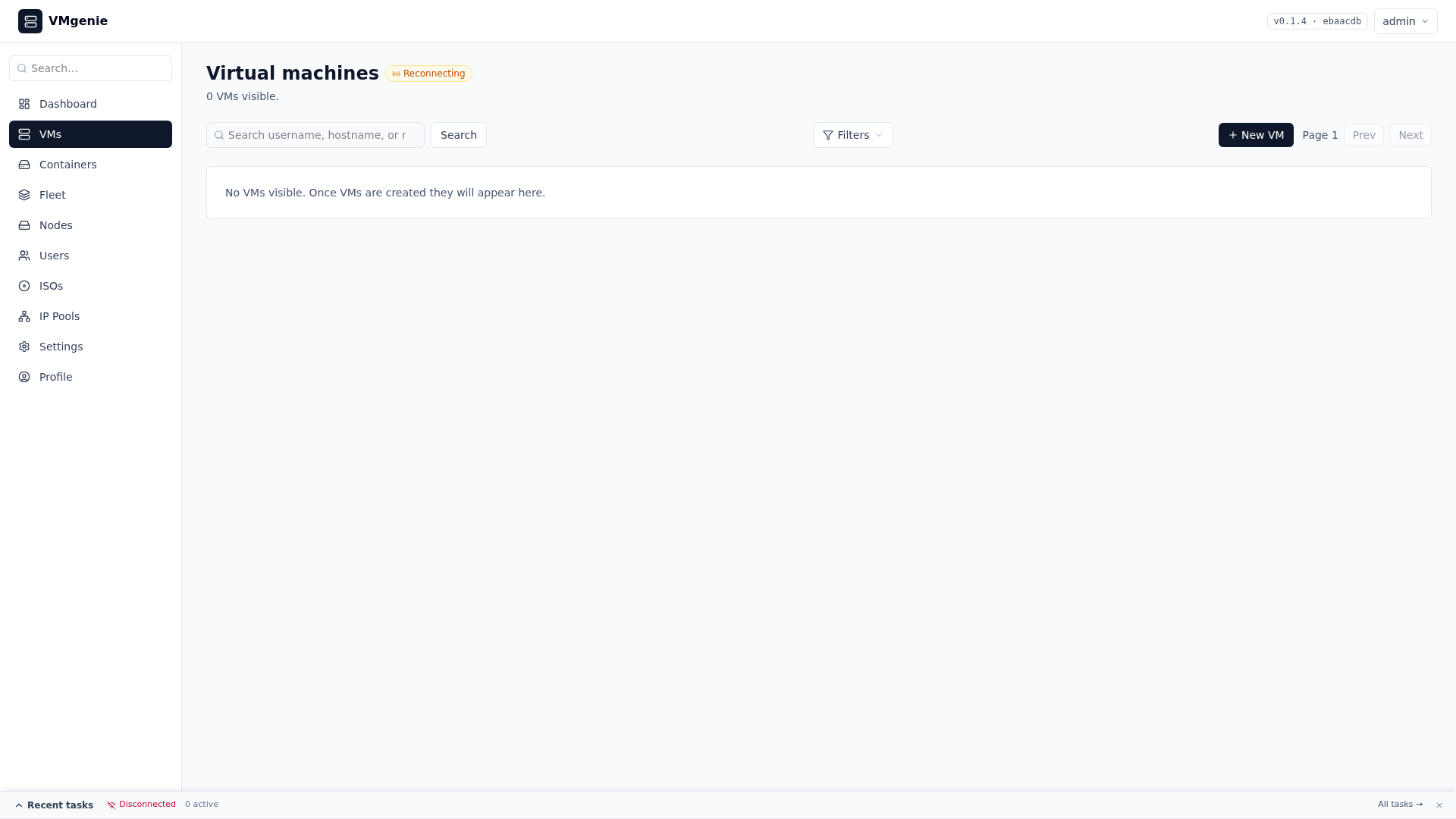Click the Next page button

point(1410,135)
